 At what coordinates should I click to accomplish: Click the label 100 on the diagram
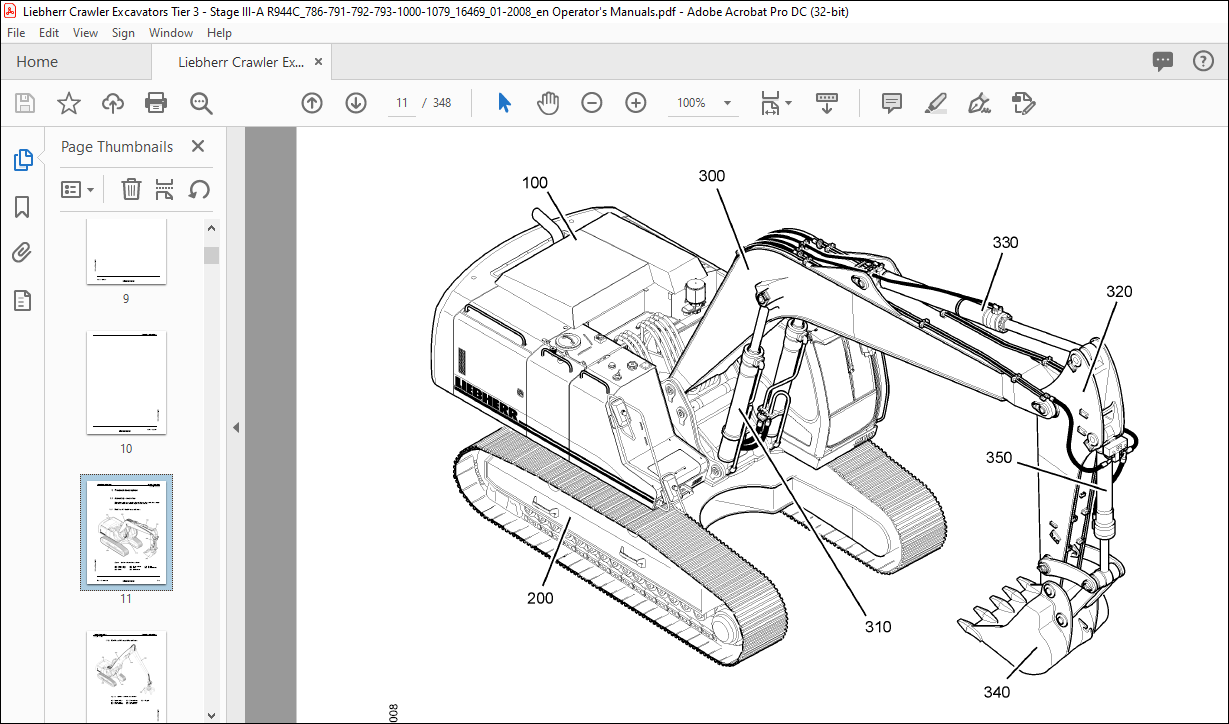535,183
